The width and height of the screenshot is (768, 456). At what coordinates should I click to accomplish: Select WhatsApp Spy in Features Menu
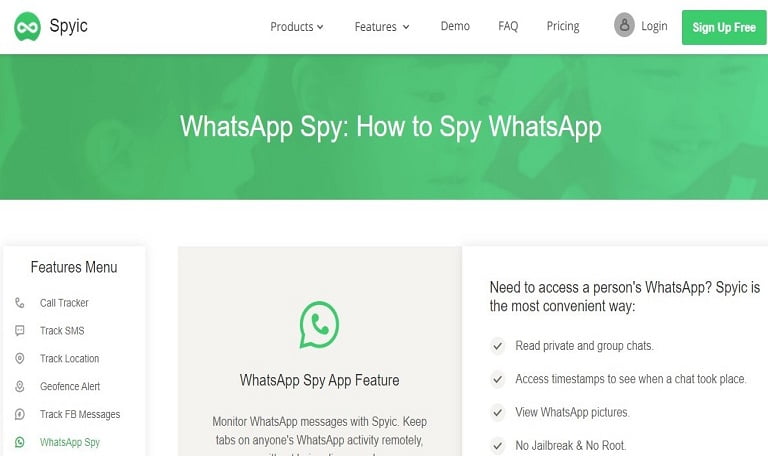point(70,442)
